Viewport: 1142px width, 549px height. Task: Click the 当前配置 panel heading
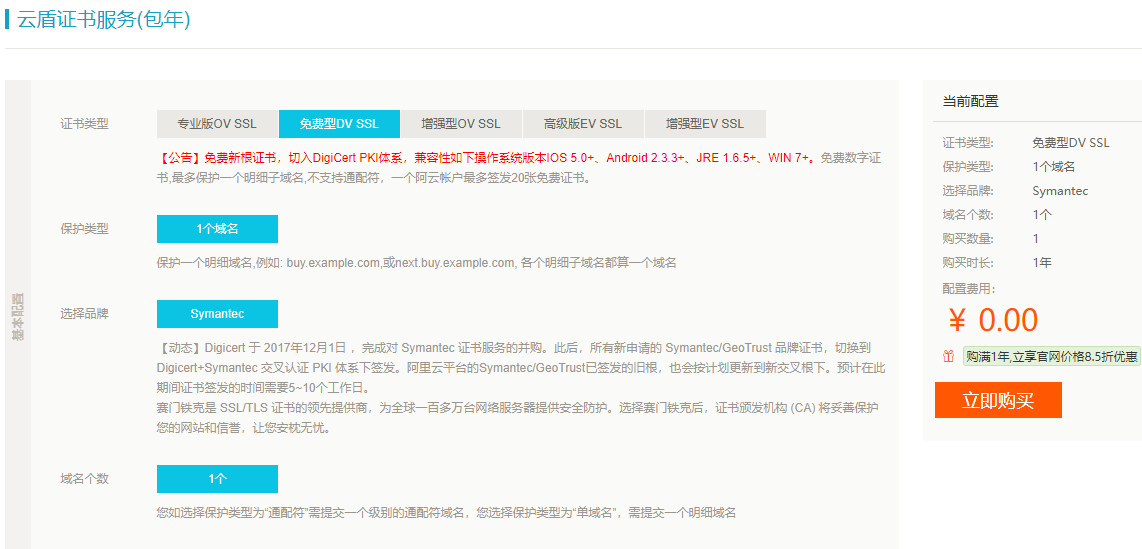970,101
